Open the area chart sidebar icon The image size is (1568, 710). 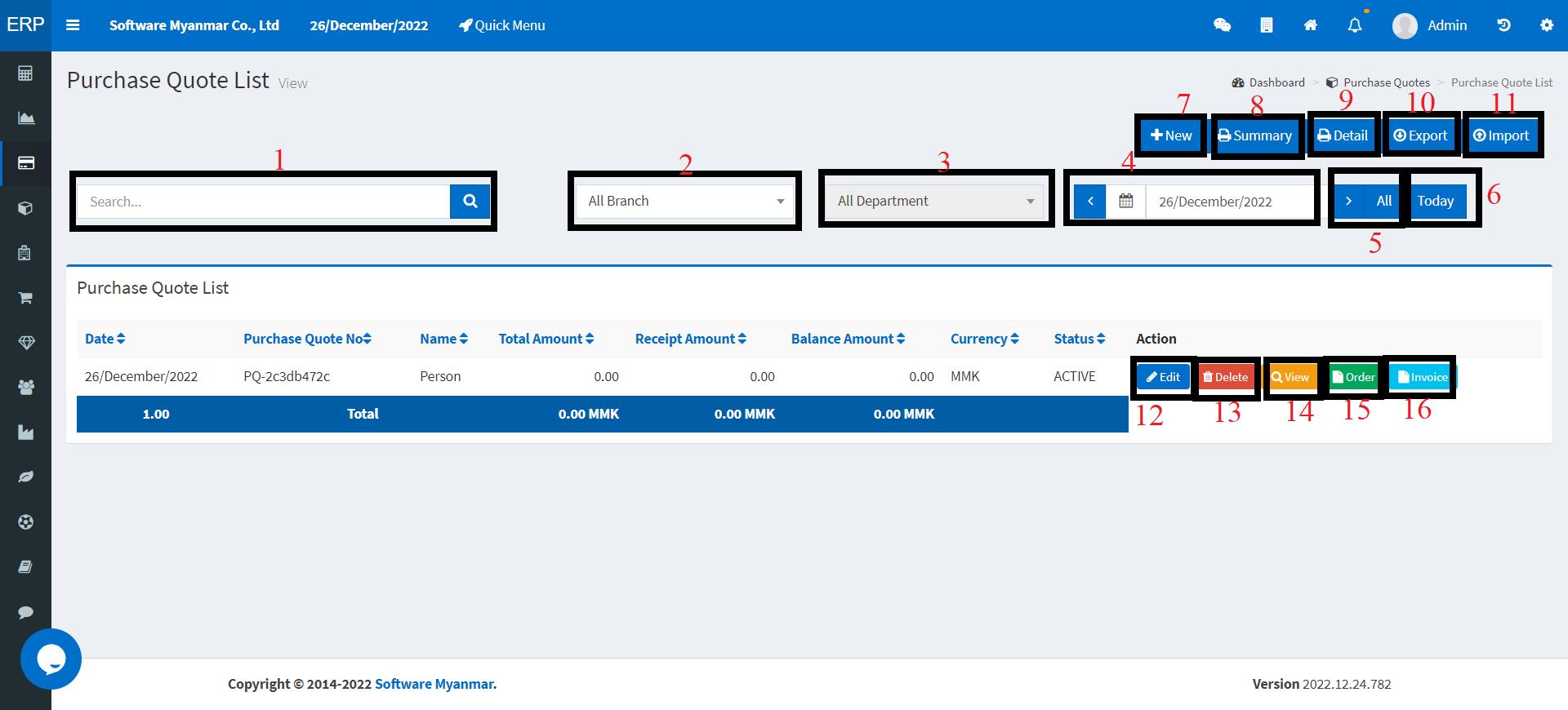tap(25, 118)
